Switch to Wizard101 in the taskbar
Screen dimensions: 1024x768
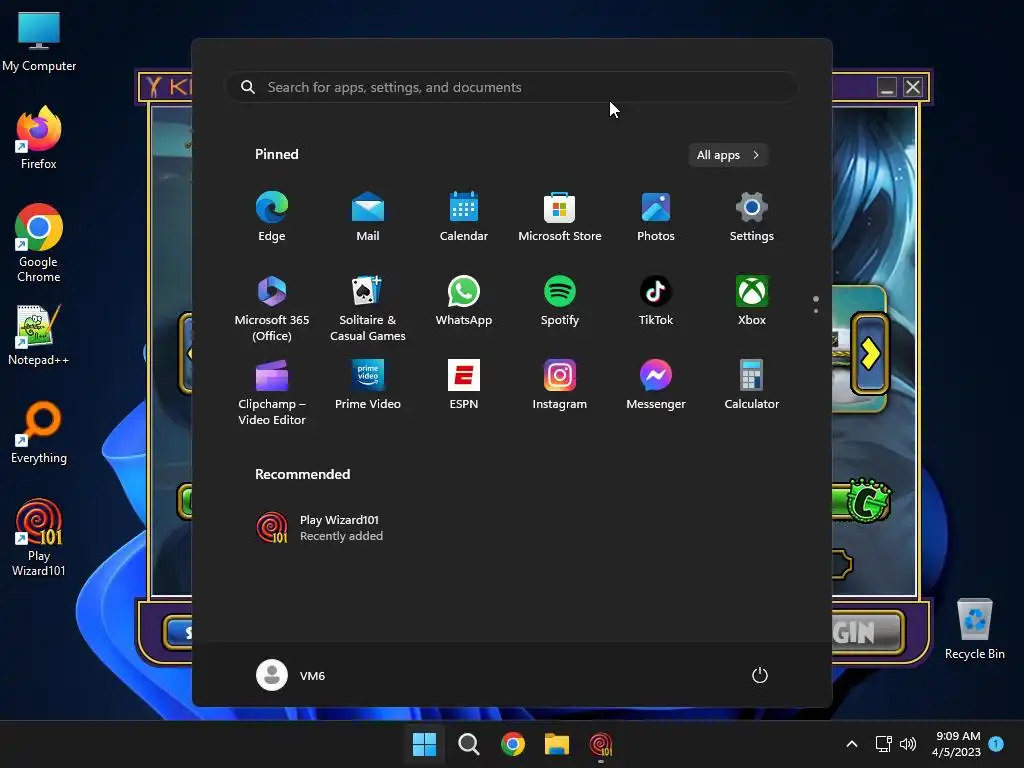[601, 744]
